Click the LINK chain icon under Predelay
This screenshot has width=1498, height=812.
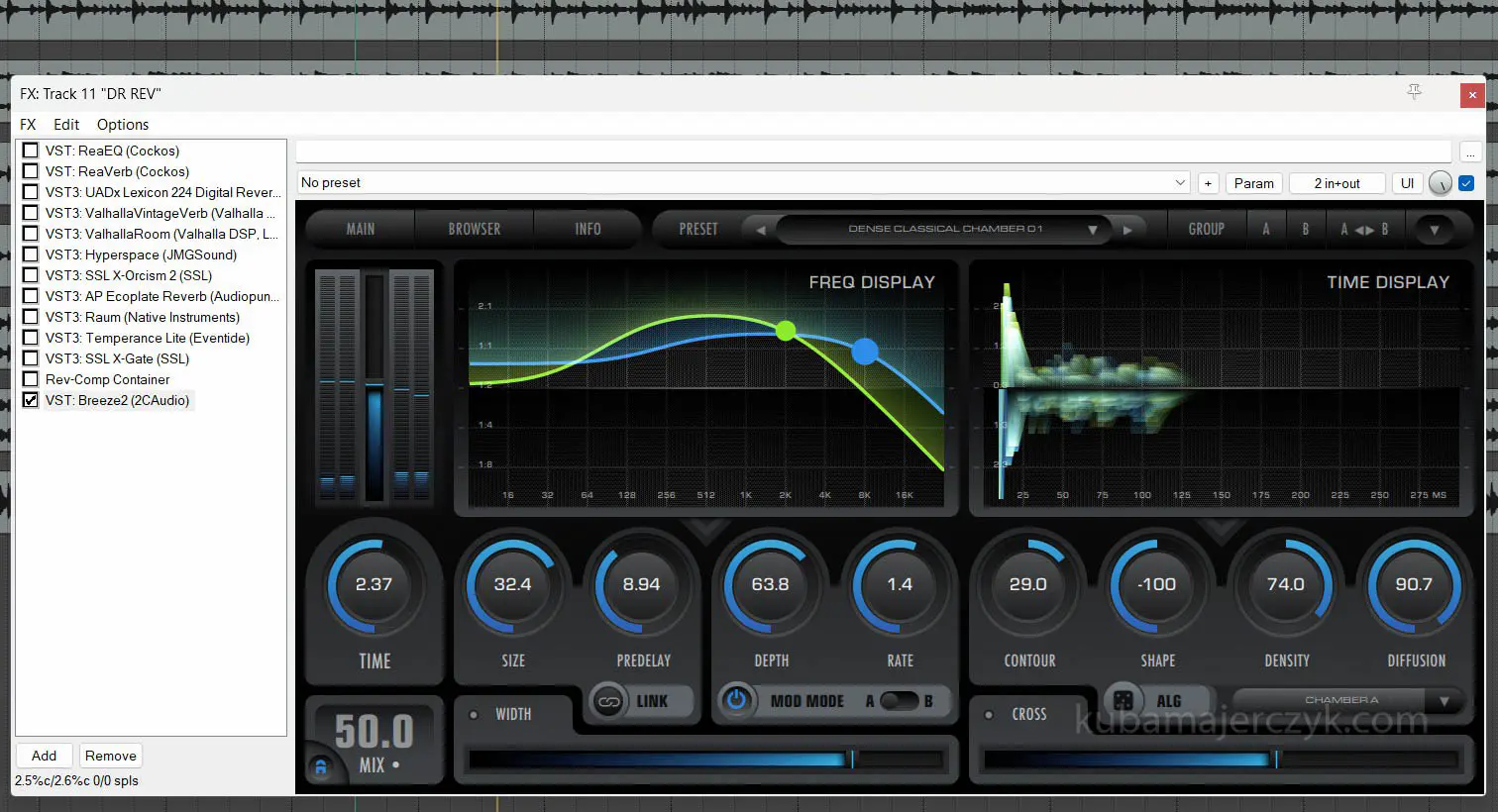pos(609,701)
